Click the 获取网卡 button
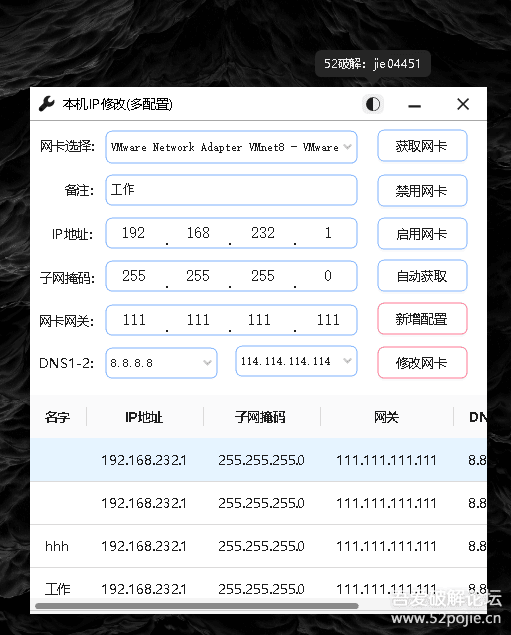 tap(422, 146)
